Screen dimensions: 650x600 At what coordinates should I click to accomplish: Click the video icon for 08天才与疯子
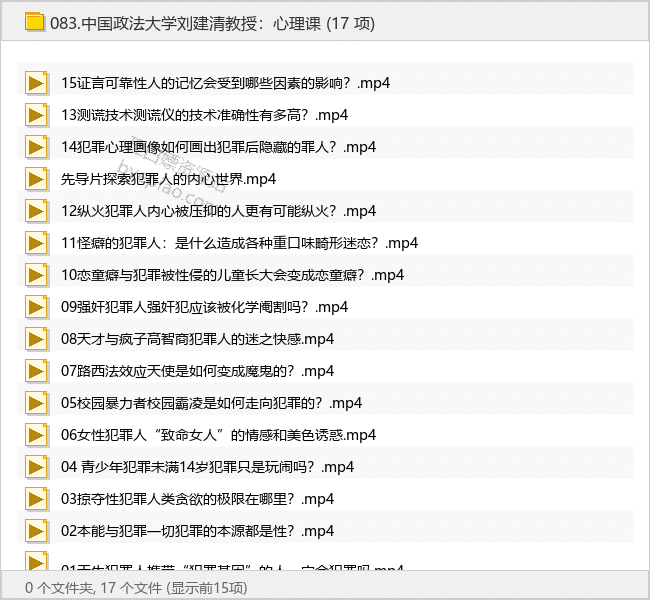click(36, 339)
